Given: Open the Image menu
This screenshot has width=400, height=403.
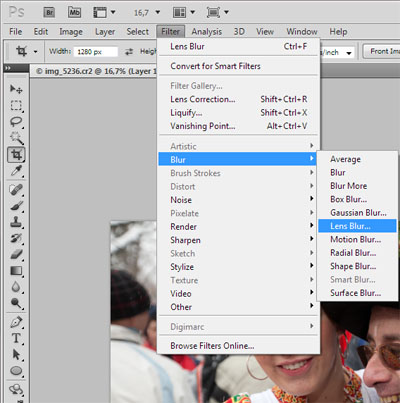Looking at the screenshot, I should (71, 32).
